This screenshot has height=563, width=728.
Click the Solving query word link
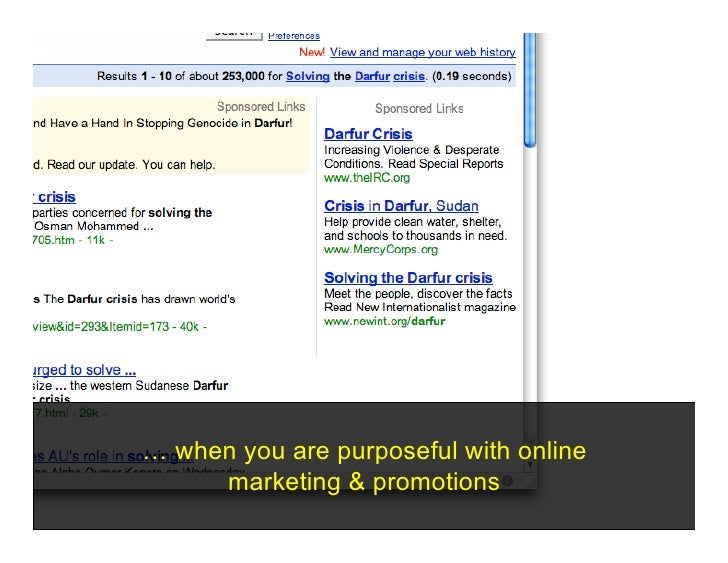point(307,76)
